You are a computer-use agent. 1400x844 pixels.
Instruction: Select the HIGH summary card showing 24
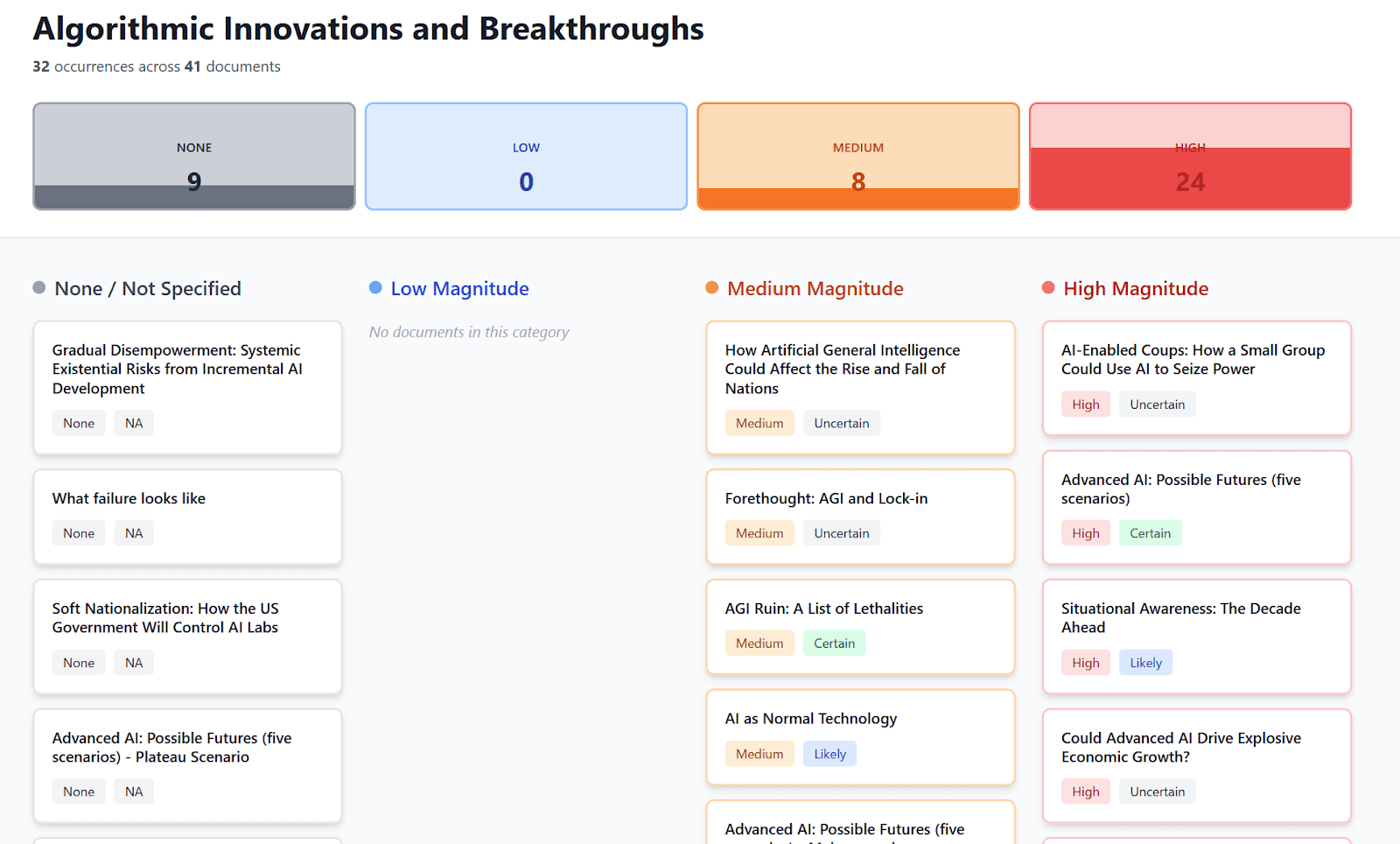pyautogui.click(x=1190, y=157)
